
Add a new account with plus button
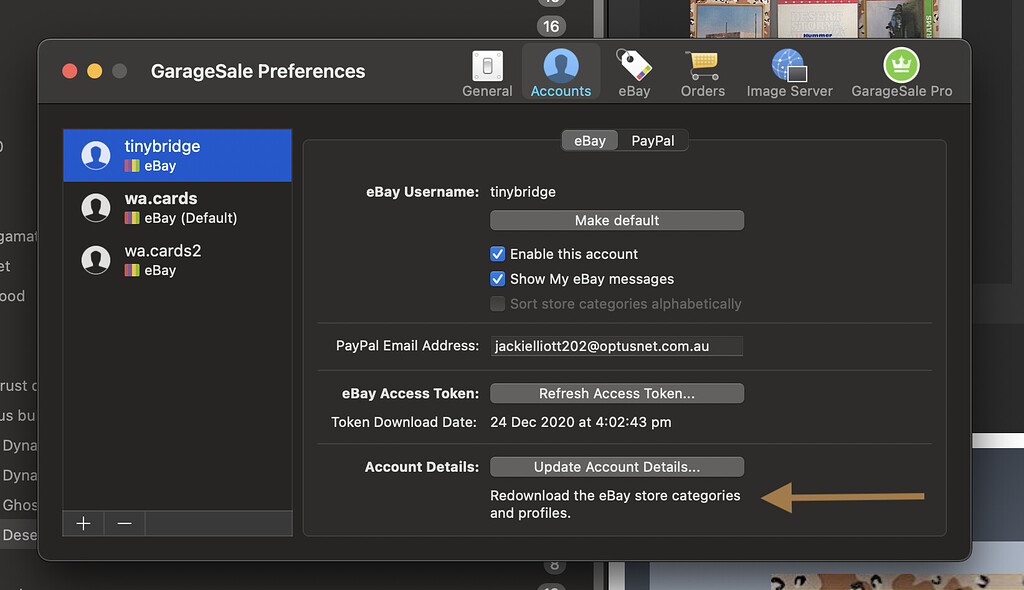click(x=83, y=523)
